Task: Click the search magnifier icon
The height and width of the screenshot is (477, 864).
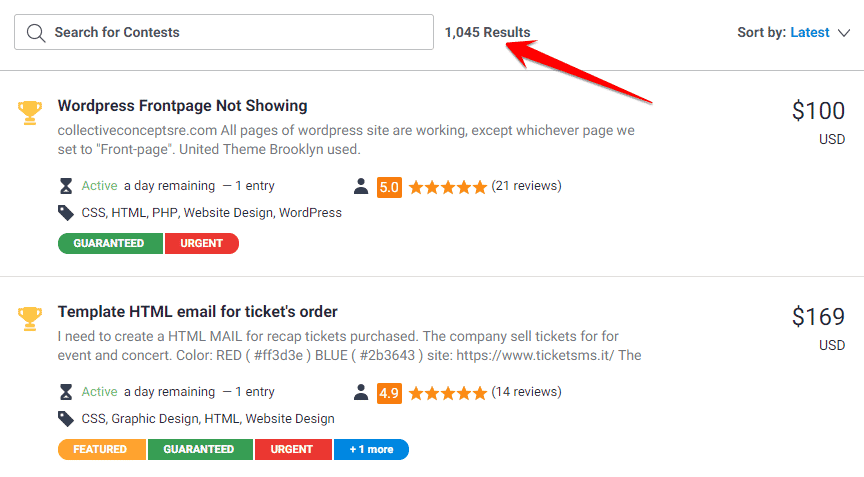Action: 36,32
